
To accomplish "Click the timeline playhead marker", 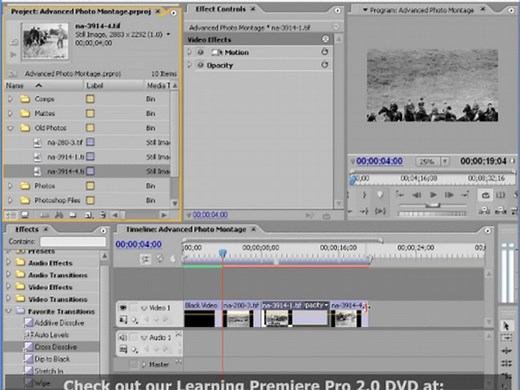I will pyautogui.click(x=223, y=253).
